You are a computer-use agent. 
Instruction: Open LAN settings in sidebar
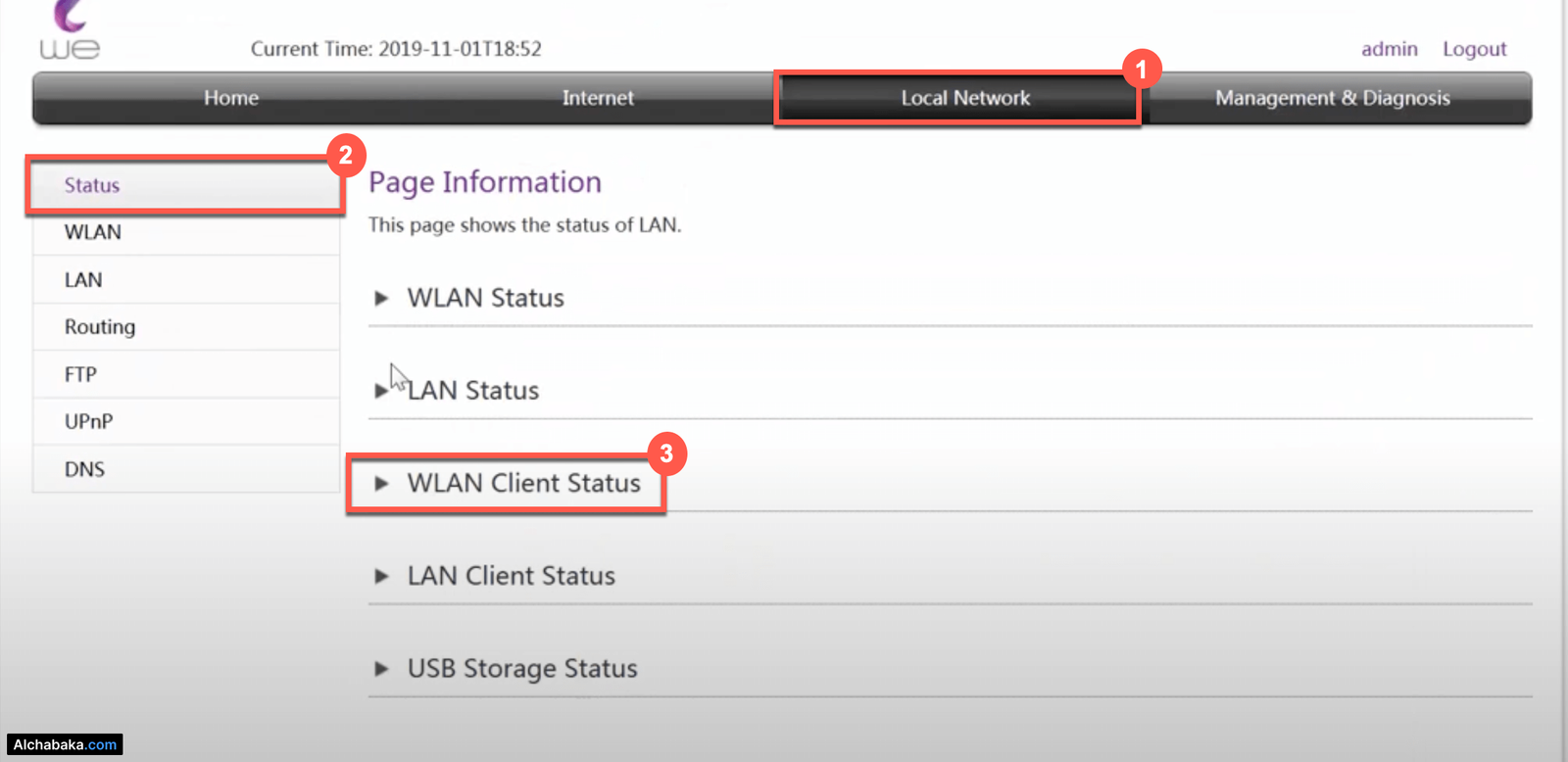(x=83, y=280)
